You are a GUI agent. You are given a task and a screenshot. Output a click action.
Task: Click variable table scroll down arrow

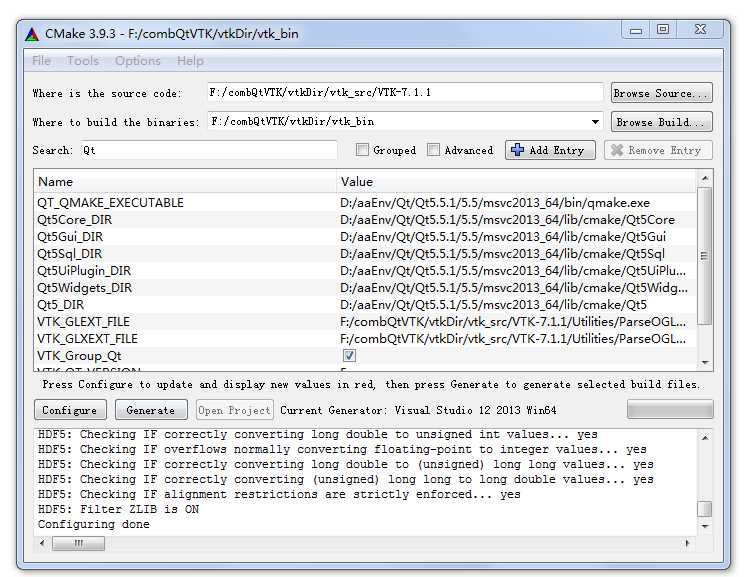pos(705,363)
